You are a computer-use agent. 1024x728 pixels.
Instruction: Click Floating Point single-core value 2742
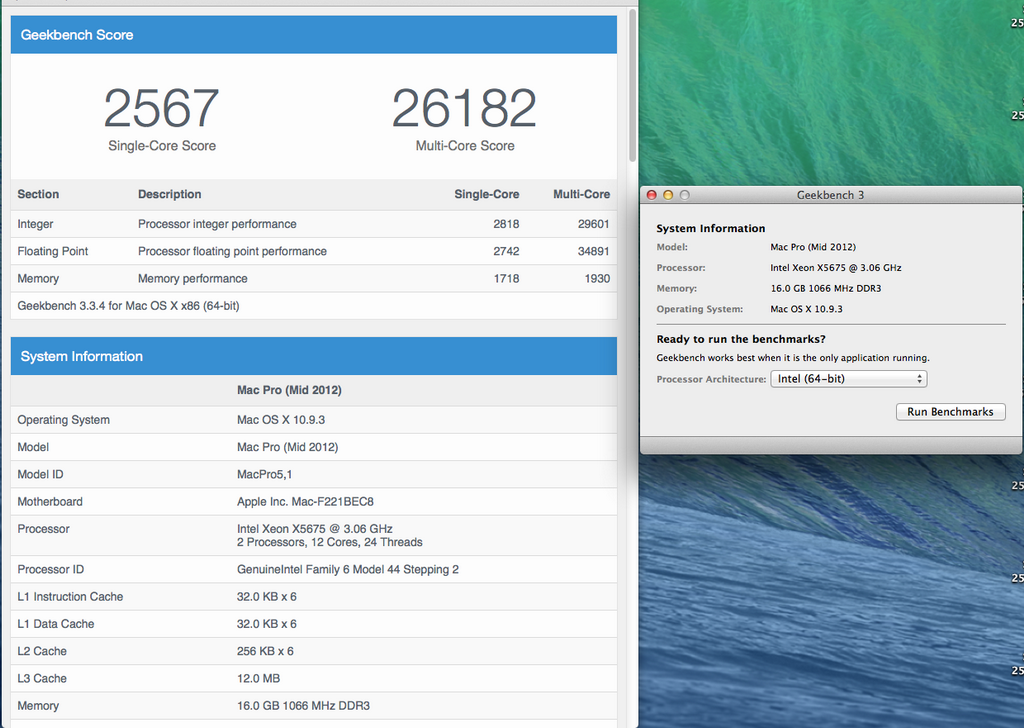click(x=506, y=251)
